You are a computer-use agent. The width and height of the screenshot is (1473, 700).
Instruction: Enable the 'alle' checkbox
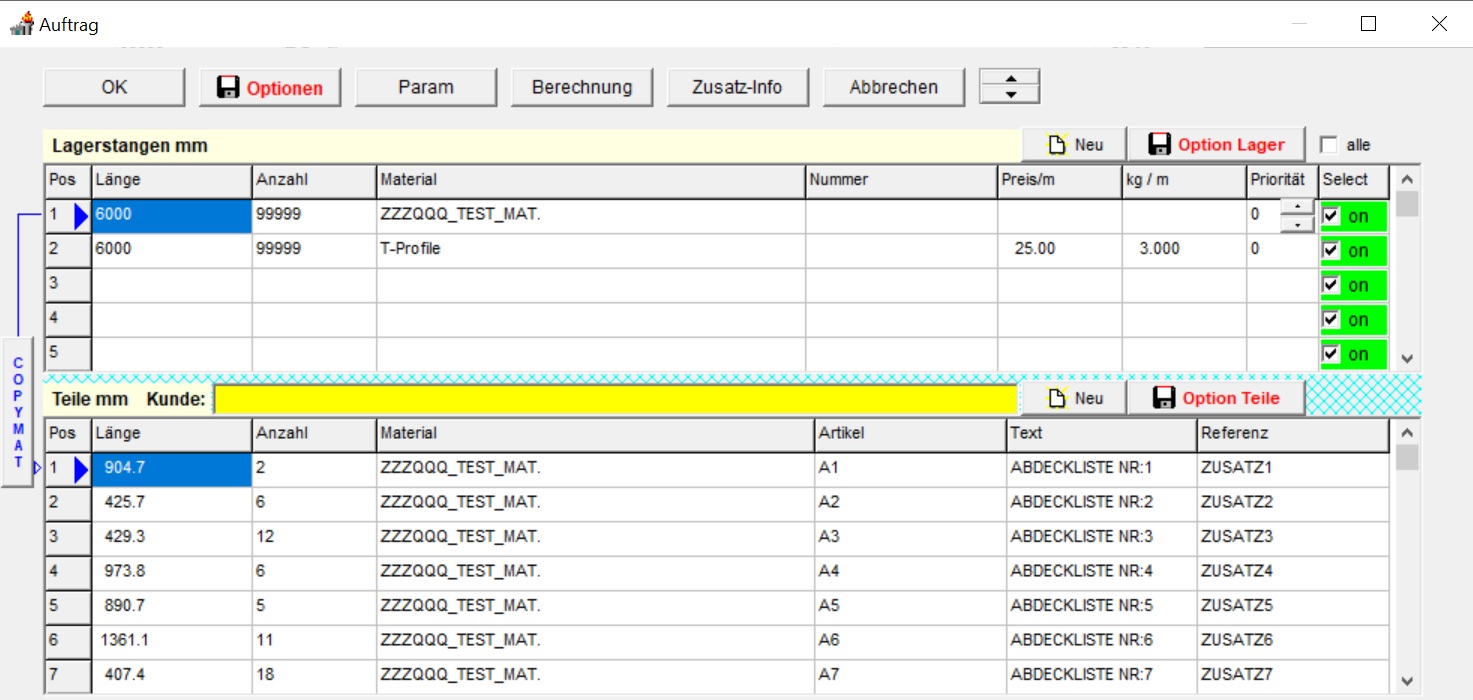(1329, 145)
